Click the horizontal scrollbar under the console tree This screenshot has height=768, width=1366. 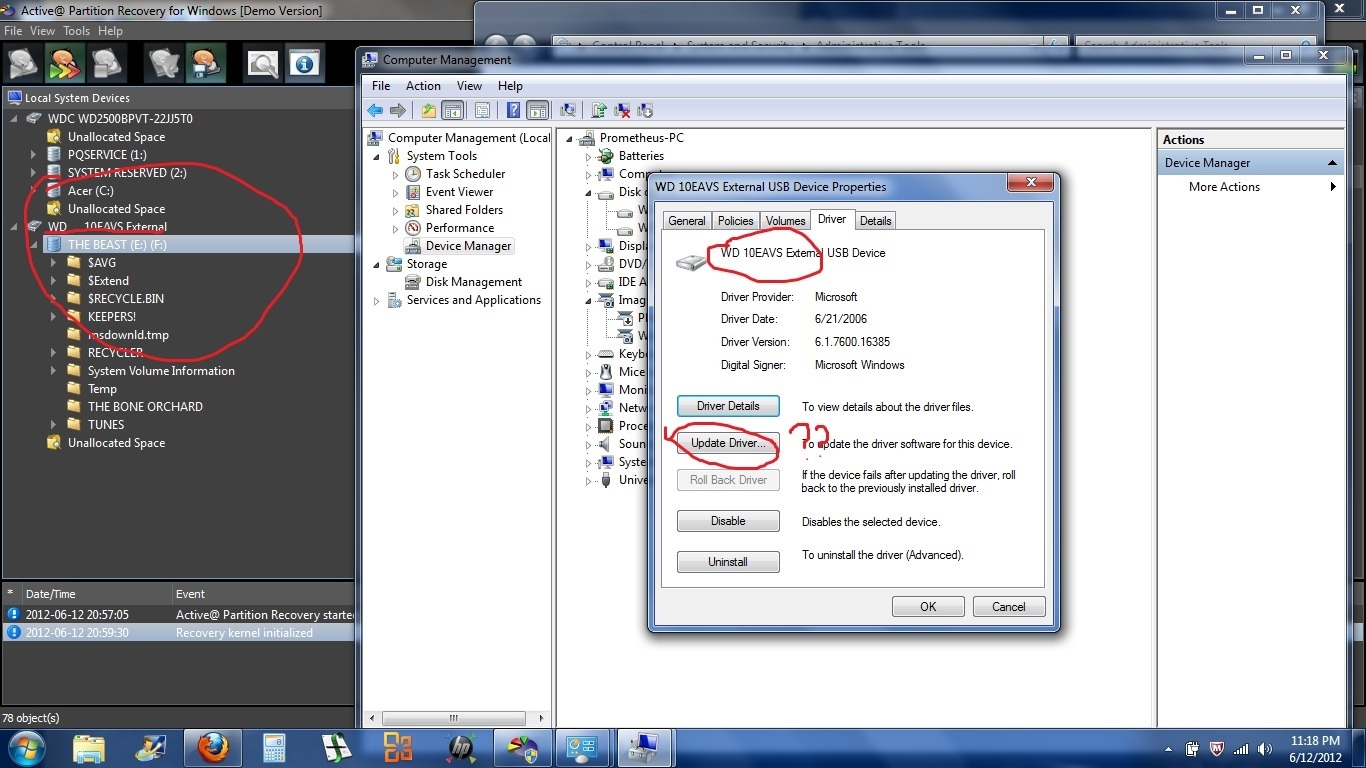pos(453,718)
